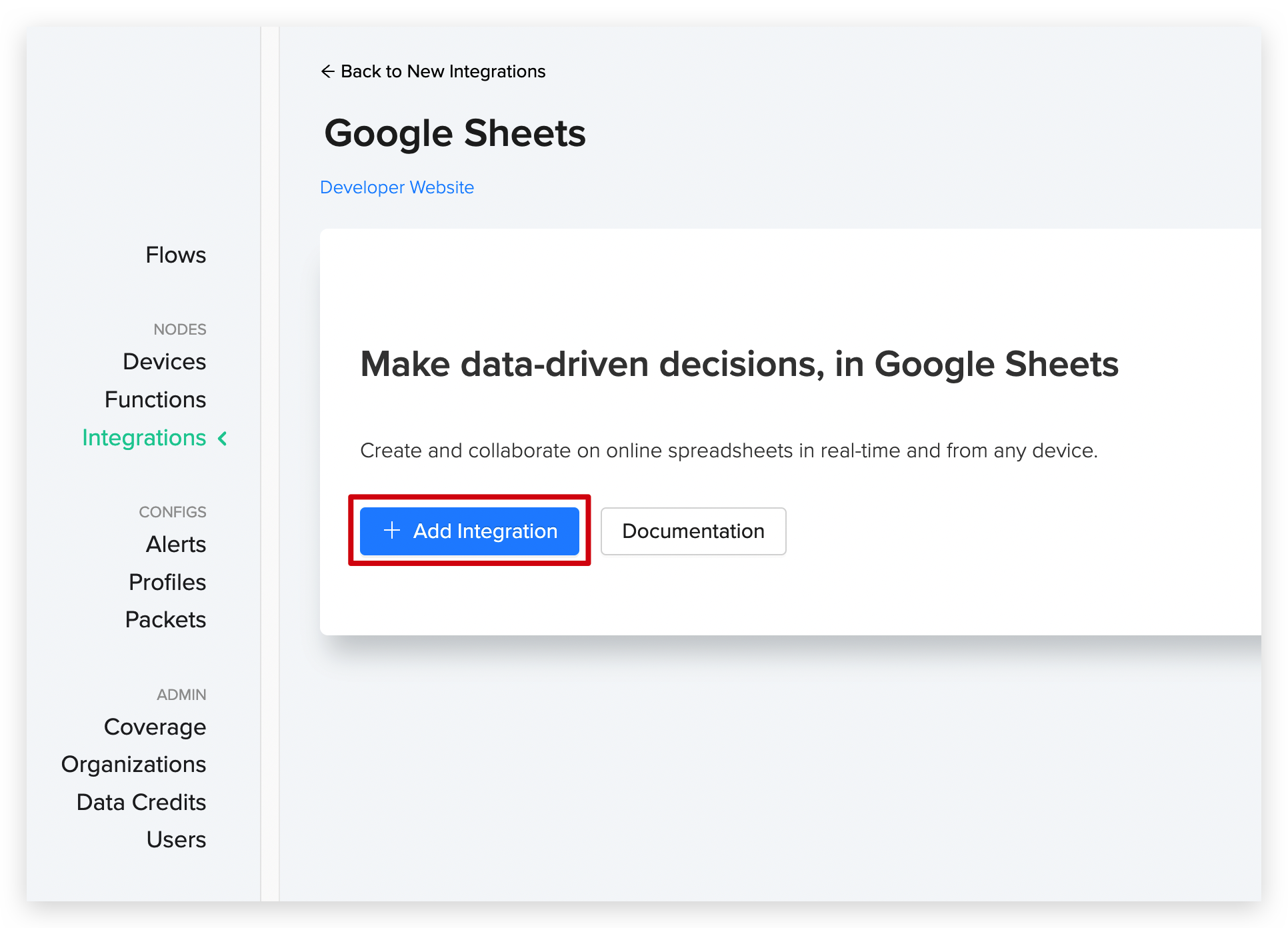Open the Flows page in the sidebar
Screen dimensions: 1288x928
pyautogui.click(x=176, y=255)
